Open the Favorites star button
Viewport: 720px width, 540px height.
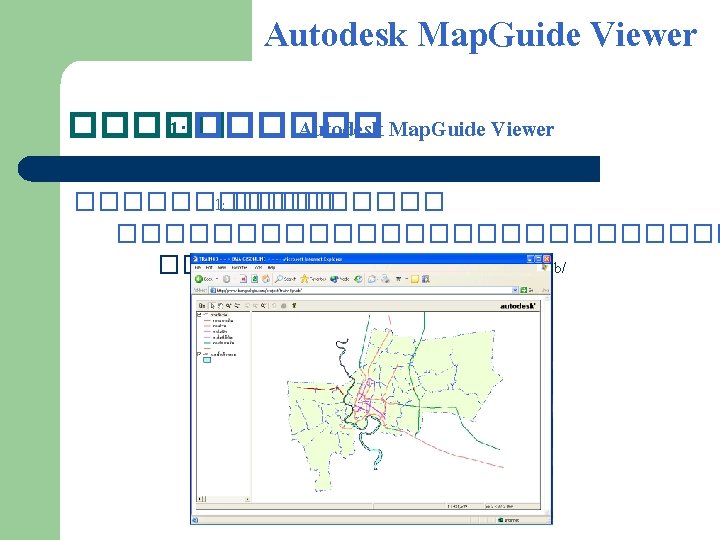point(313,279)
